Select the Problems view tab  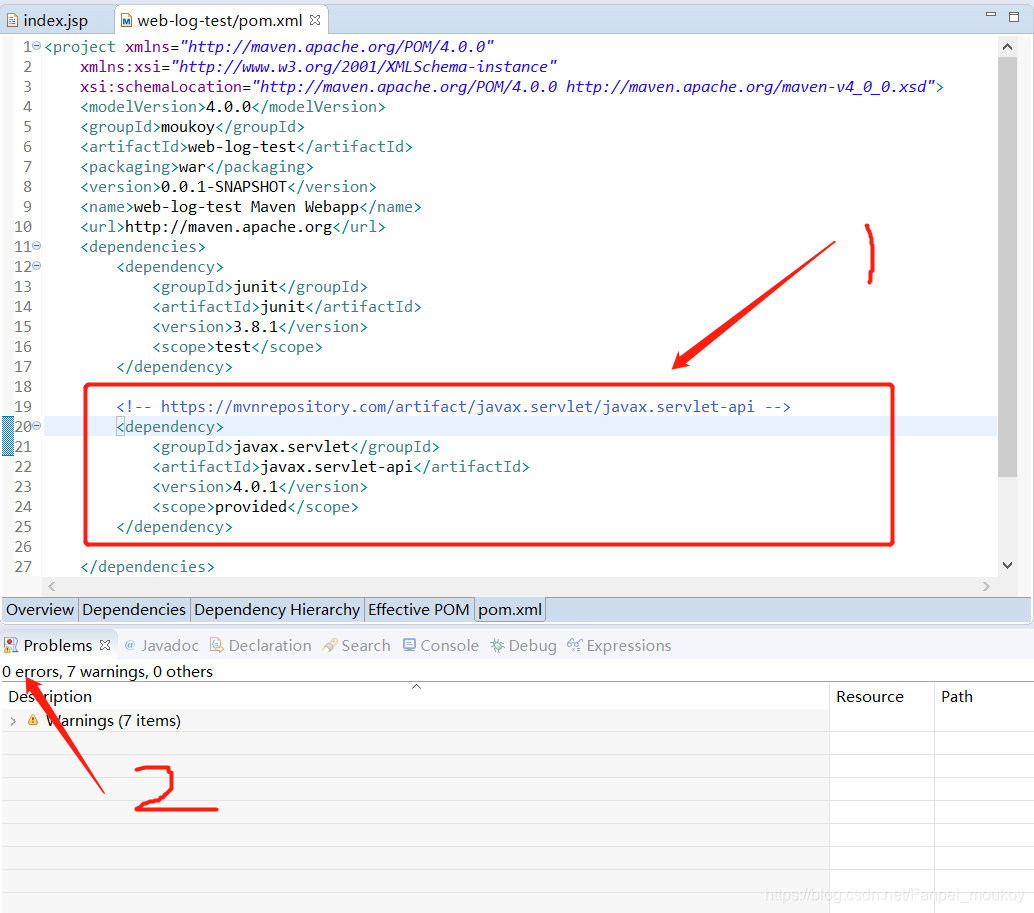pyautogui.click(x=58, y=645)
